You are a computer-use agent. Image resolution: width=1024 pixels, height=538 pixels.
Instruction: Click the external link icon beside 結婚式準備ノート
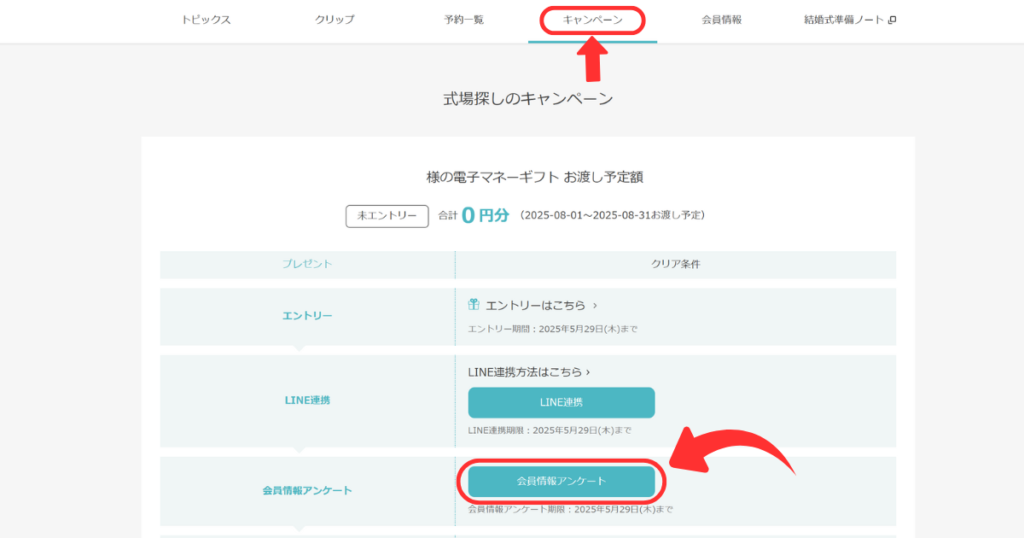(892, 20)
